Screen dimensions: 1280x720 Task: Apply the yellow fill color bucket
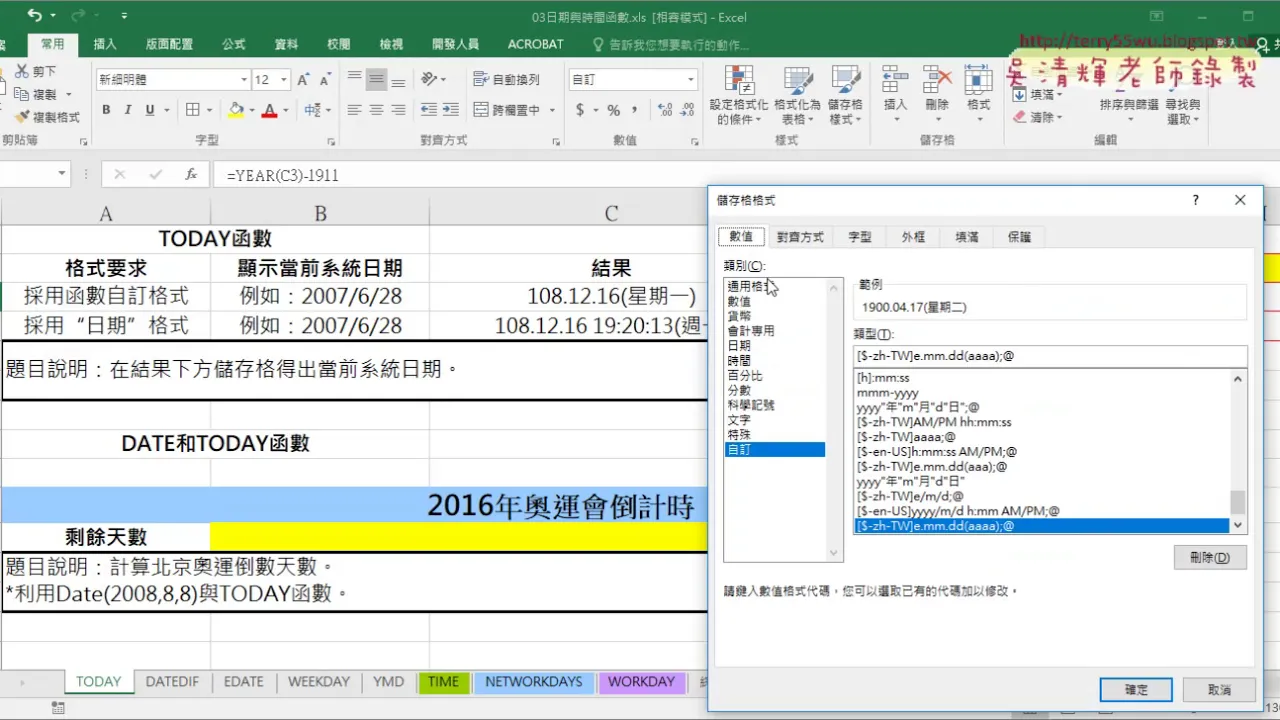236,110
